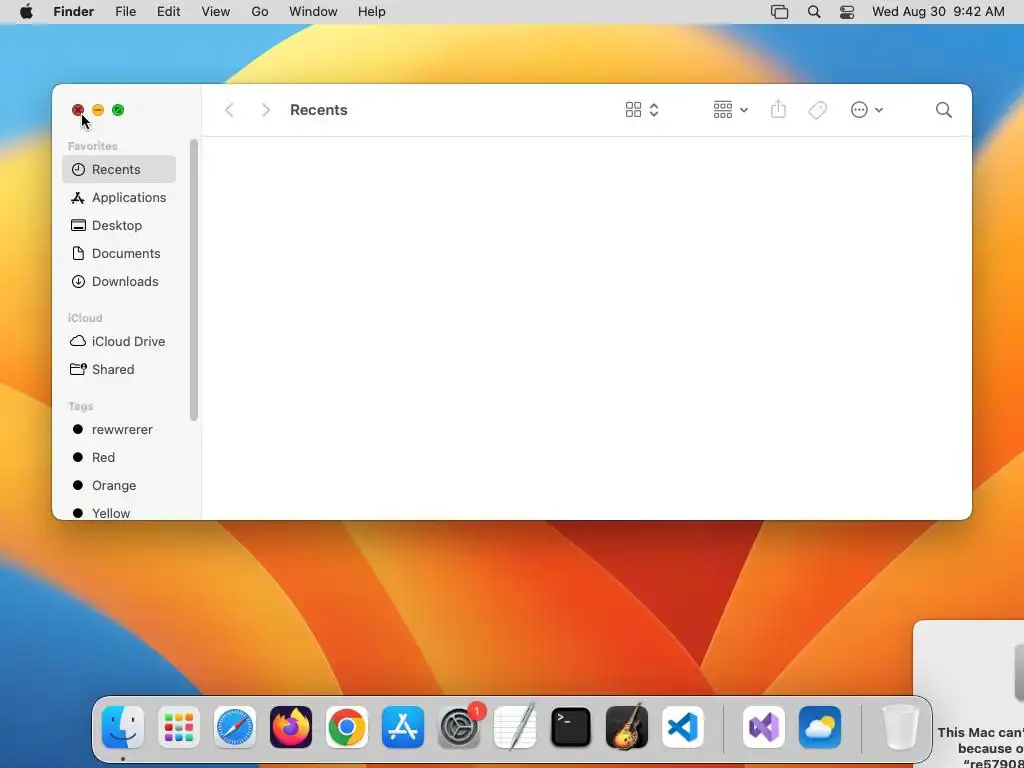Open iCloud Drive in the sidebar
The height and width of the screenshot is (768, 1024).
click(119, 342)
